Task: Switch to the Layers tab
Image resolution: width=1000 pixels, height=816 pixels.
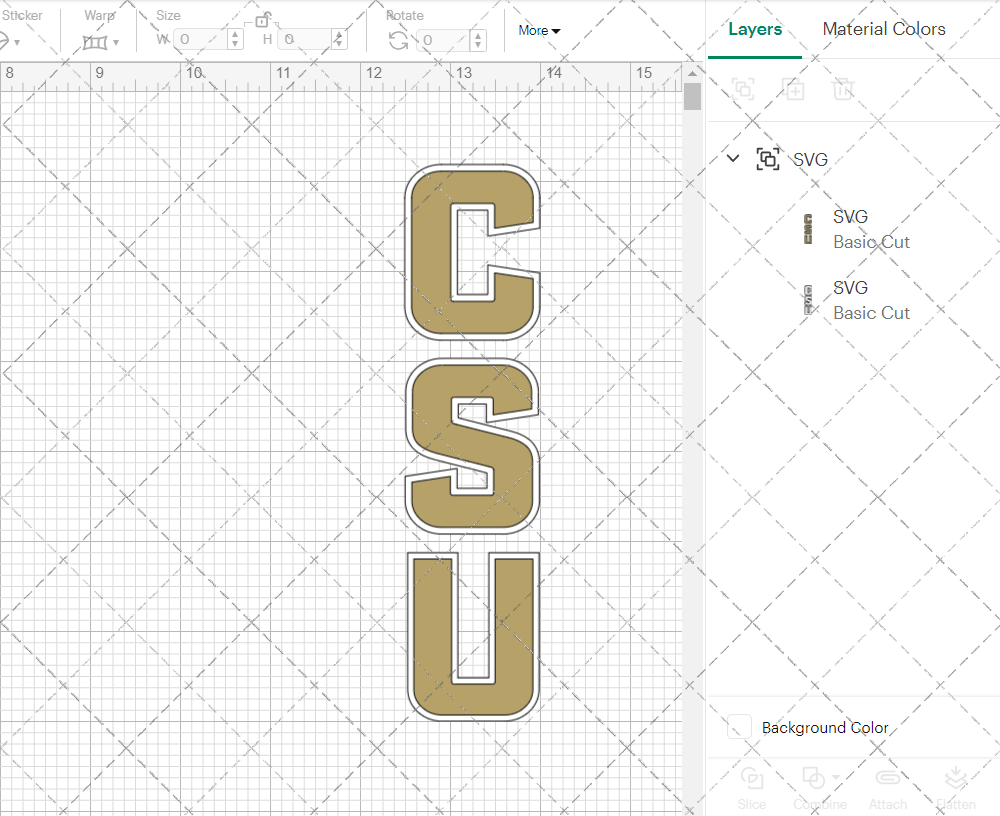Action: tap(754, 29)
